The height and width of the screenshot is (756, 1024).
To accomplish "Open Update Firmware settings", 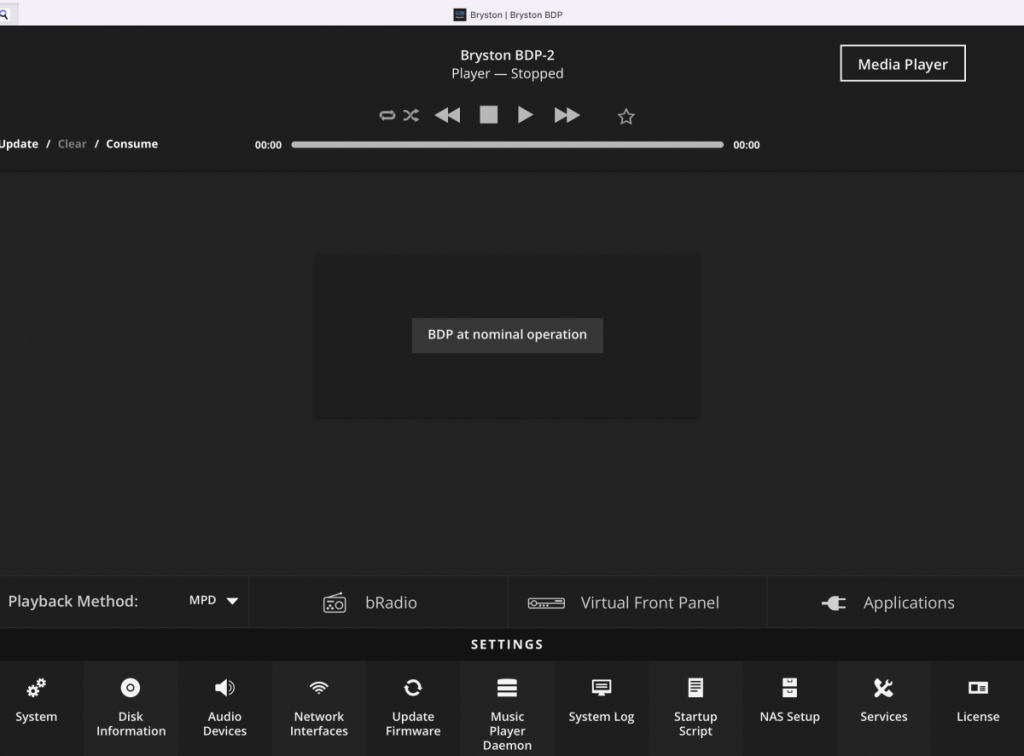I will coord(413,706).
